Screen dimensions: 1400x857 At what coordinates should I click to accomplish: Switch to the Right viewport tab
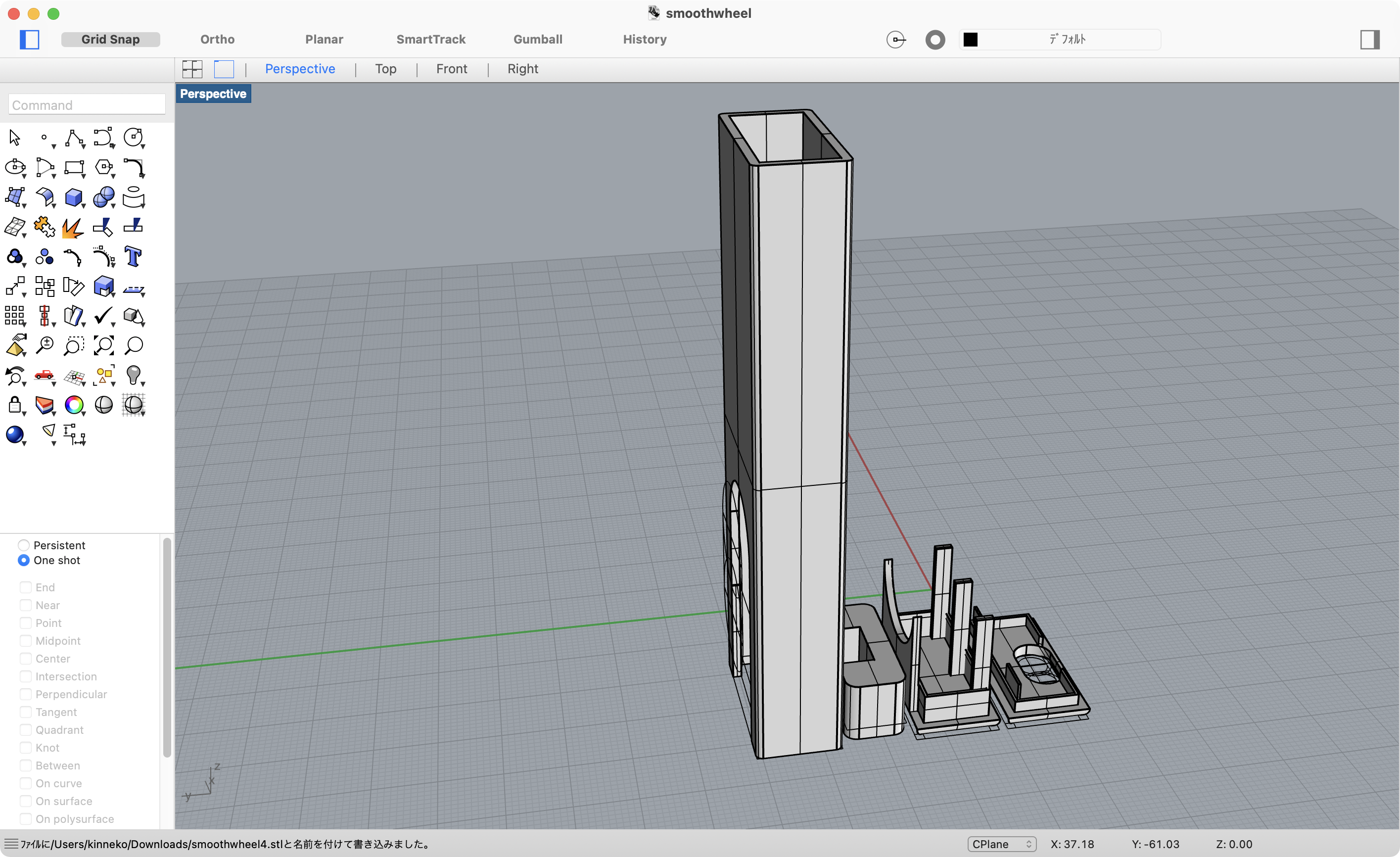click(523, 69)
